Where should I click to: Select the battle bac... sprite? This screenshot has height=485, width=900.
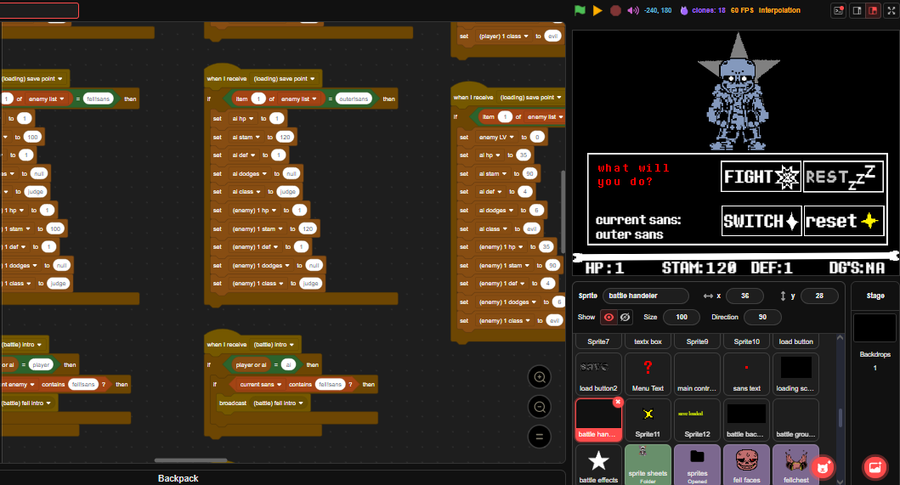pyautogui.click(x=746, y=420)
